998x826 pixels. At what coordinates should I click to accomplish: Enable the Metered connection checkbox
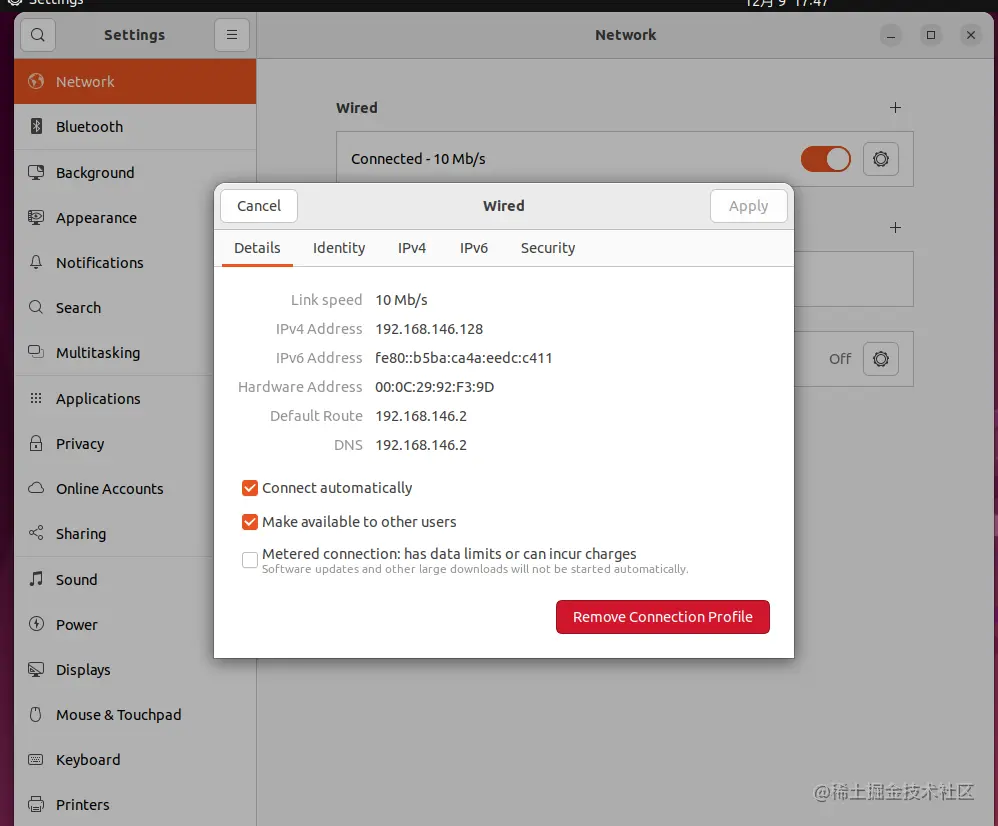[x=250, y=559]
